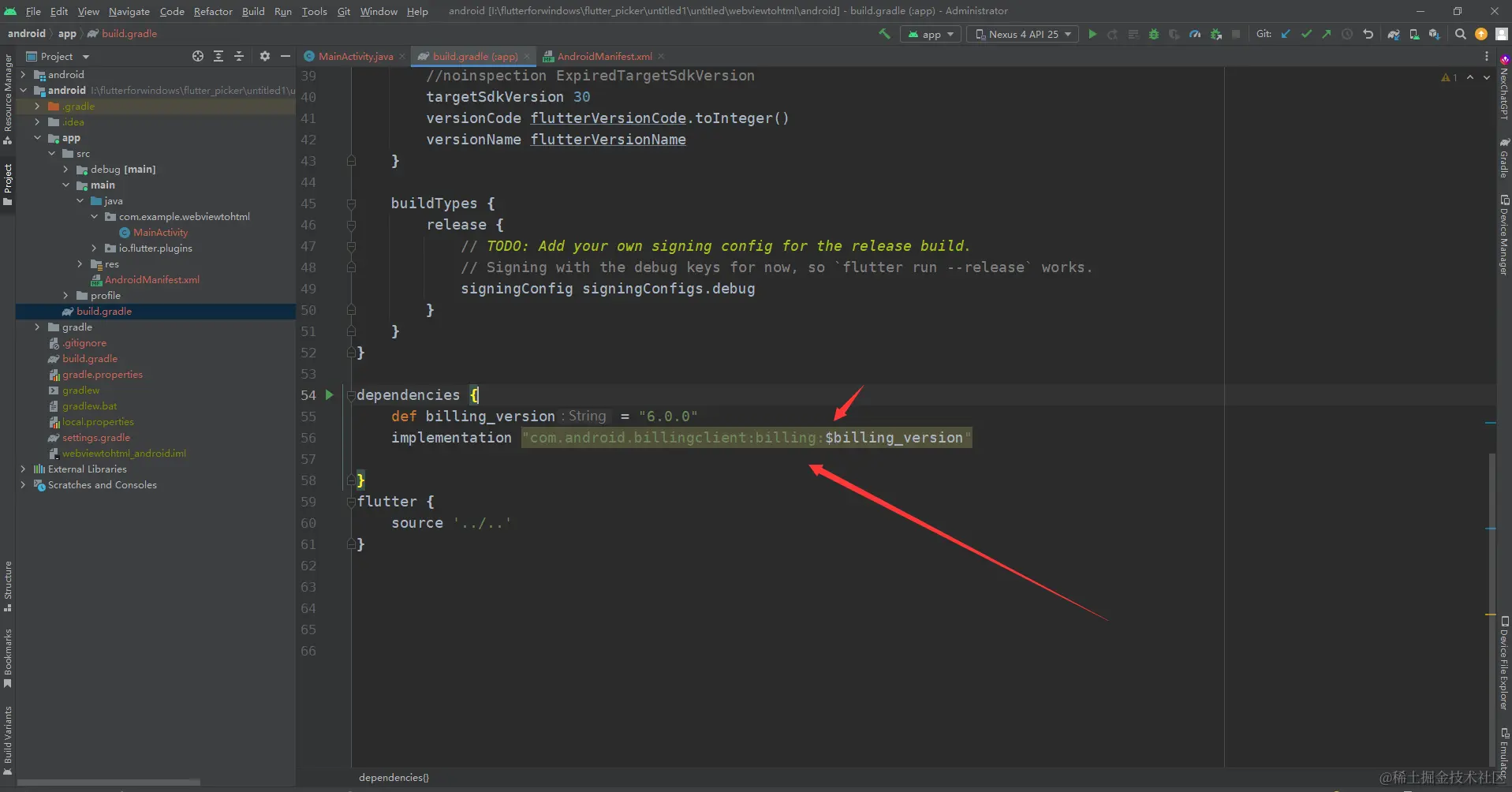The height and width of the screenshot is (792, 1512).
Task: Collapse the src folder
Action: tap(51, 153)
